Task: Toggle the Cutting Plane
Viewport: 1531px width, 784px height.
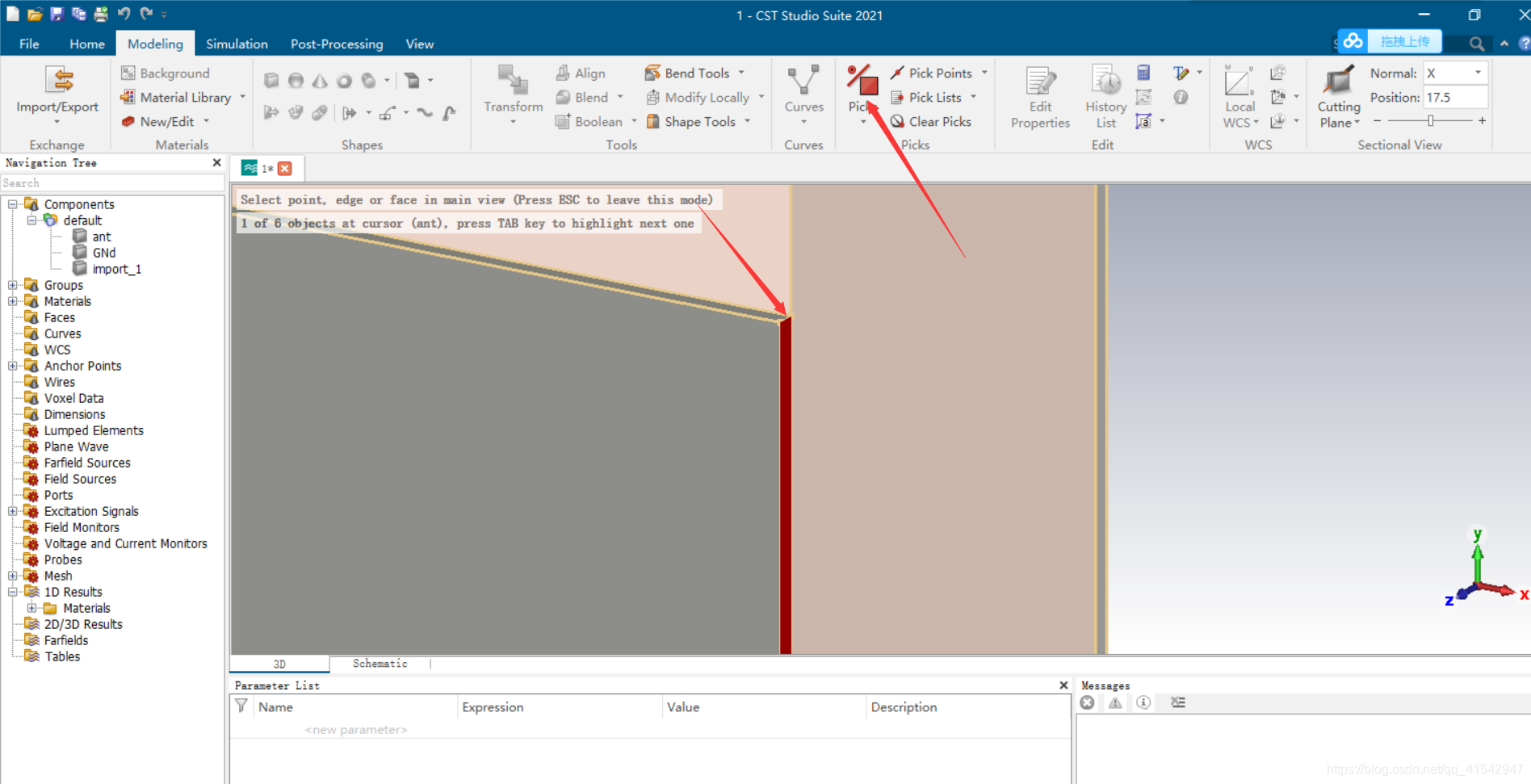Action: (1339, 97)
